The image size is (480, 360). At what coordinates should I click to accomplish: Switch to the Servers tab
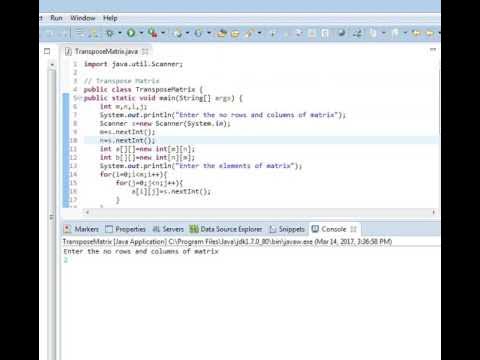click(168, 229)
